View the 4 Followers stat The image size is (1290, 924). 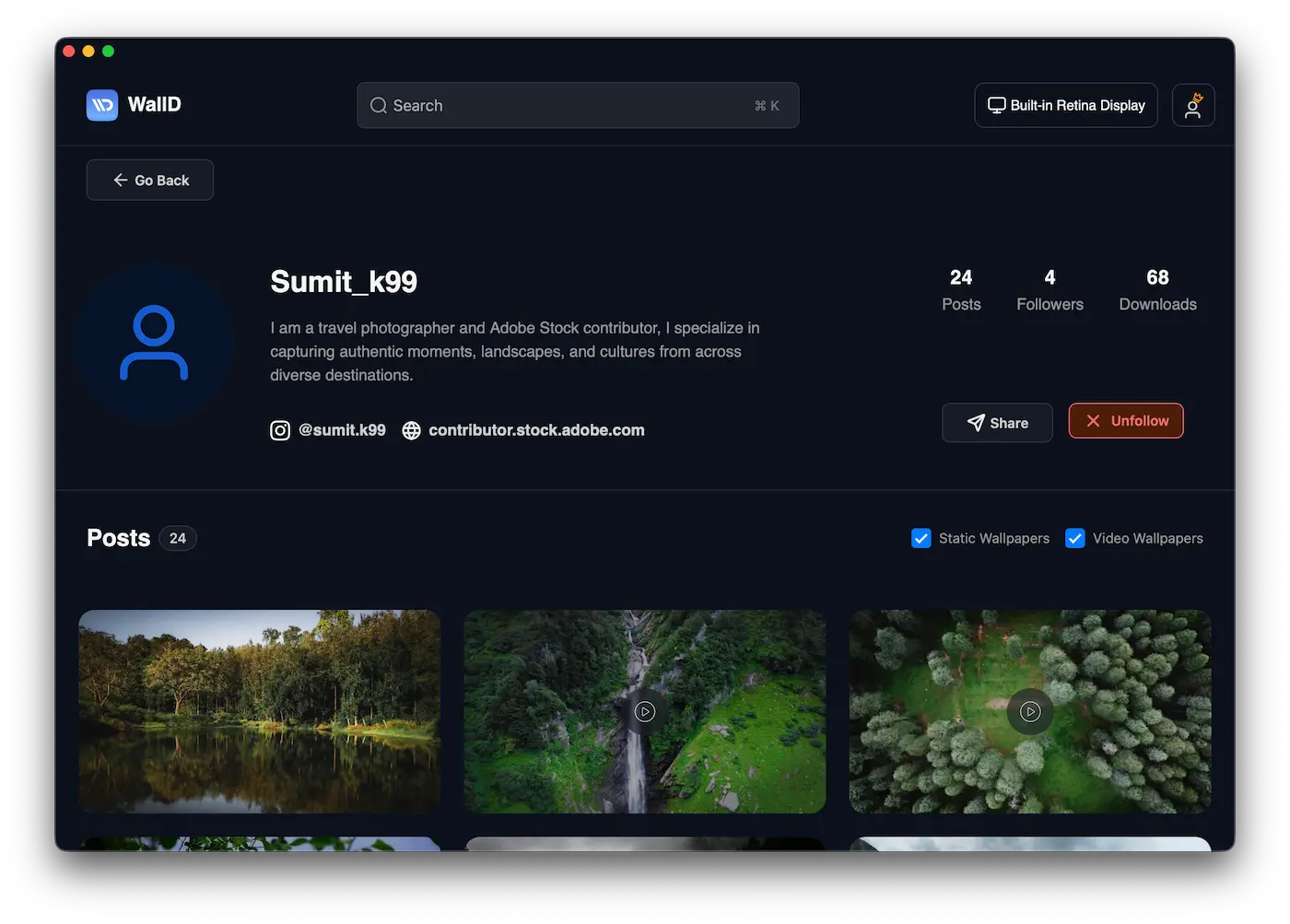1050,290
